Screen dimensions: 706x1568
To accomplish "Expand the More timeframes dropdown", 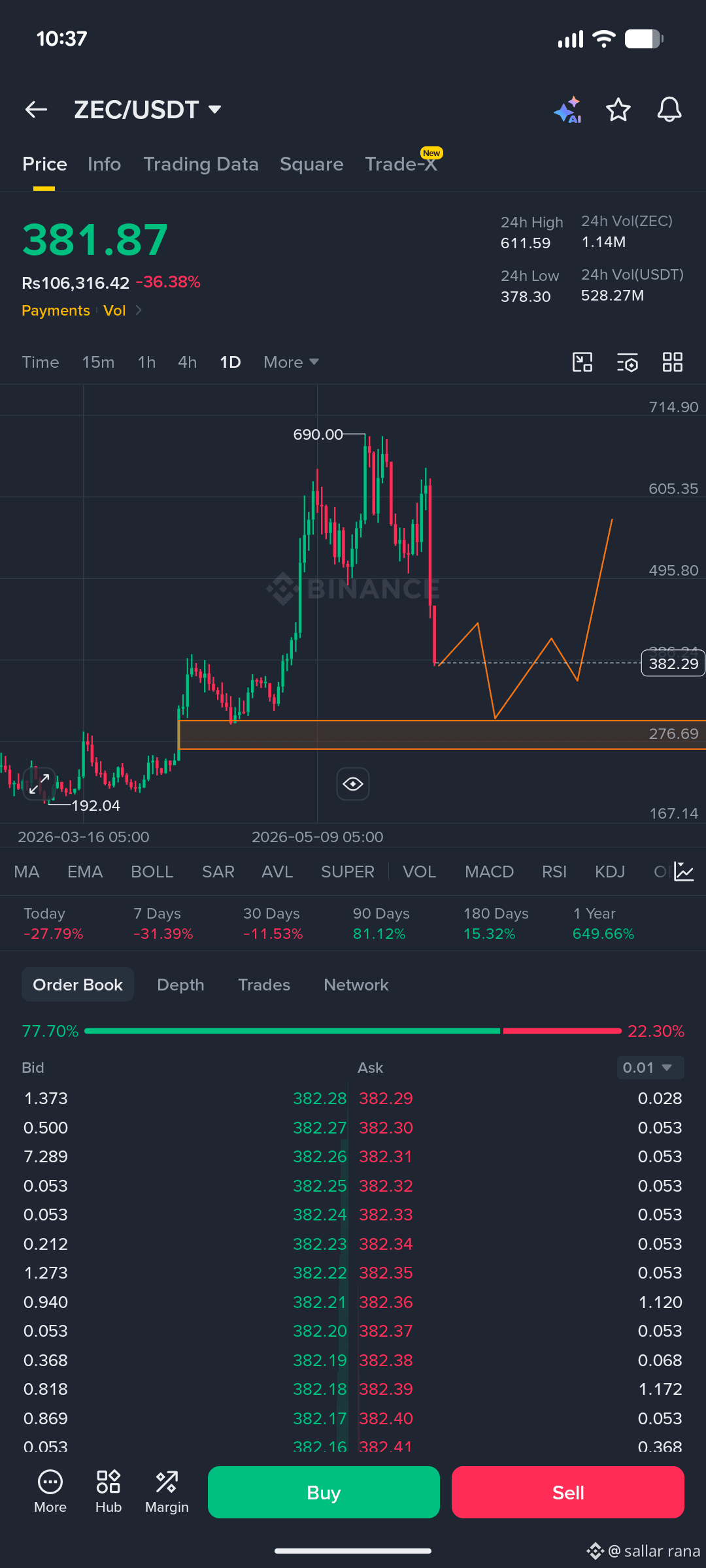I will (291, 362).
